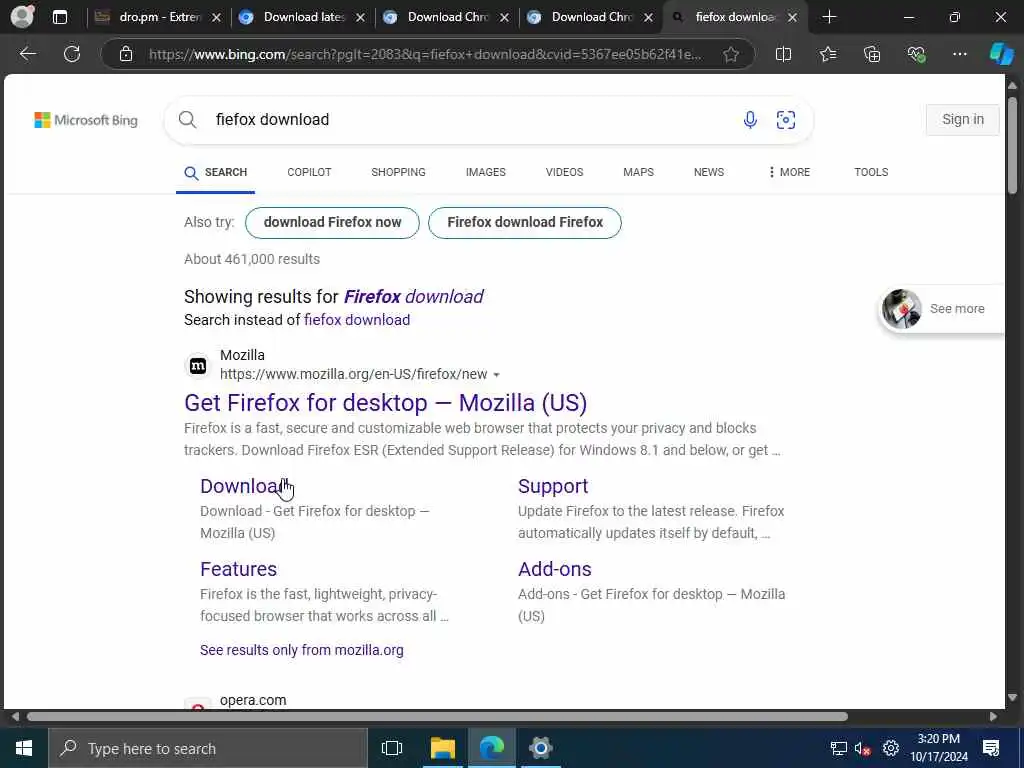Image resolution: width=1024 pixels, height=768 pixels.
Task: Close the Download latest tab
Action: (360, 18)
